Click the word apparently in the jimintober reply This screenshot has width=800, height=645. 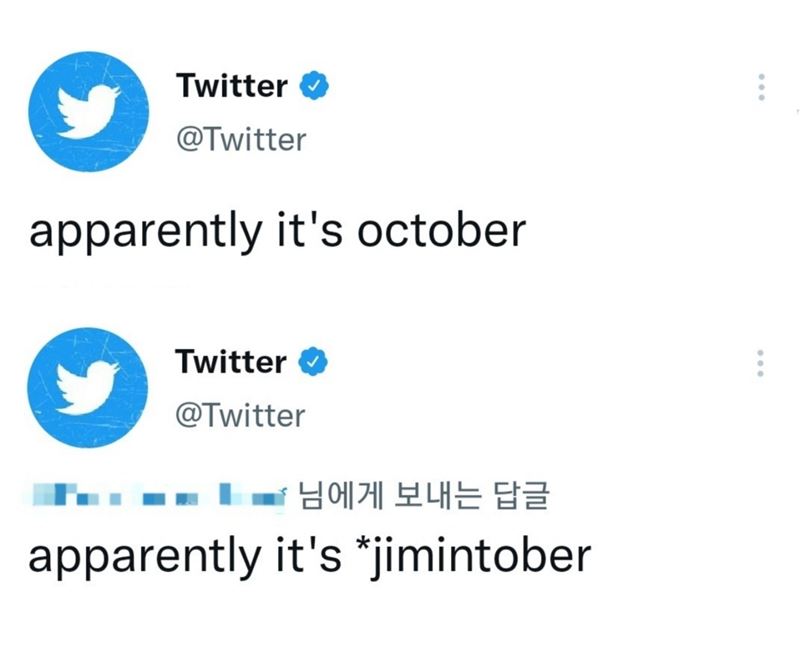point(144,558)
